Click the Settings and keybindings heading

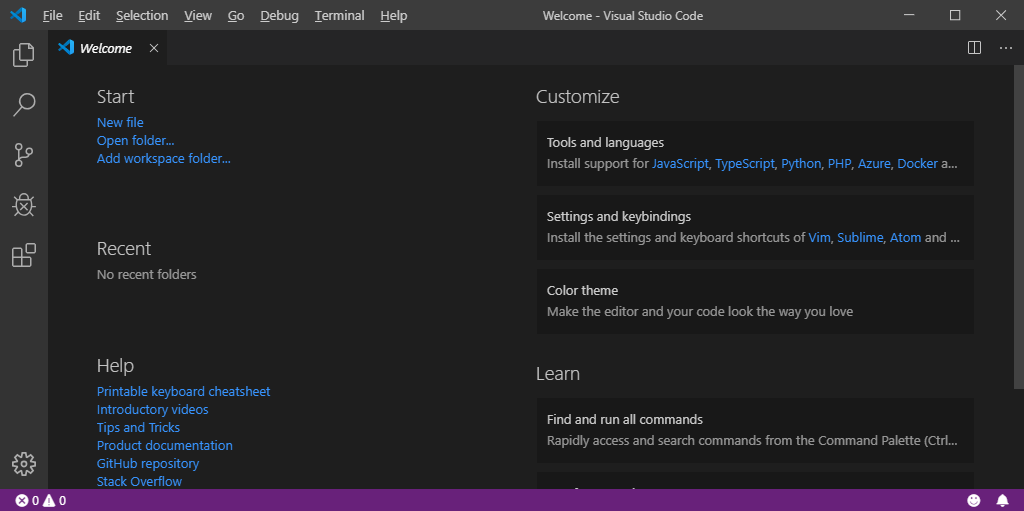[x=618, y=216]
